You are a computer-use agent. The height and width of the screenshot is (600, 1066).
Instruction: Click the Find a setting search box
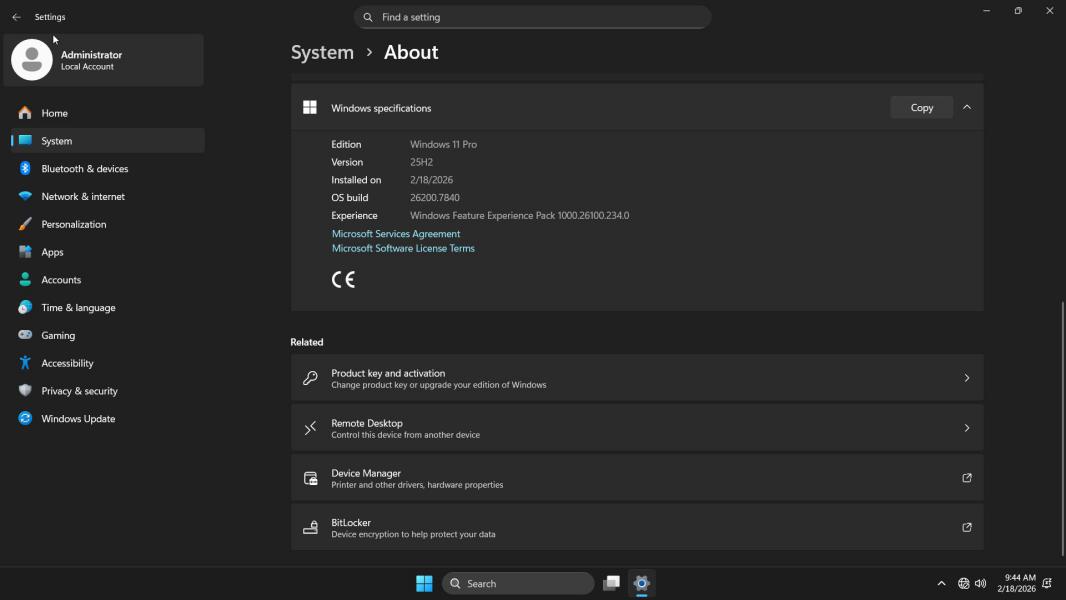532,17
